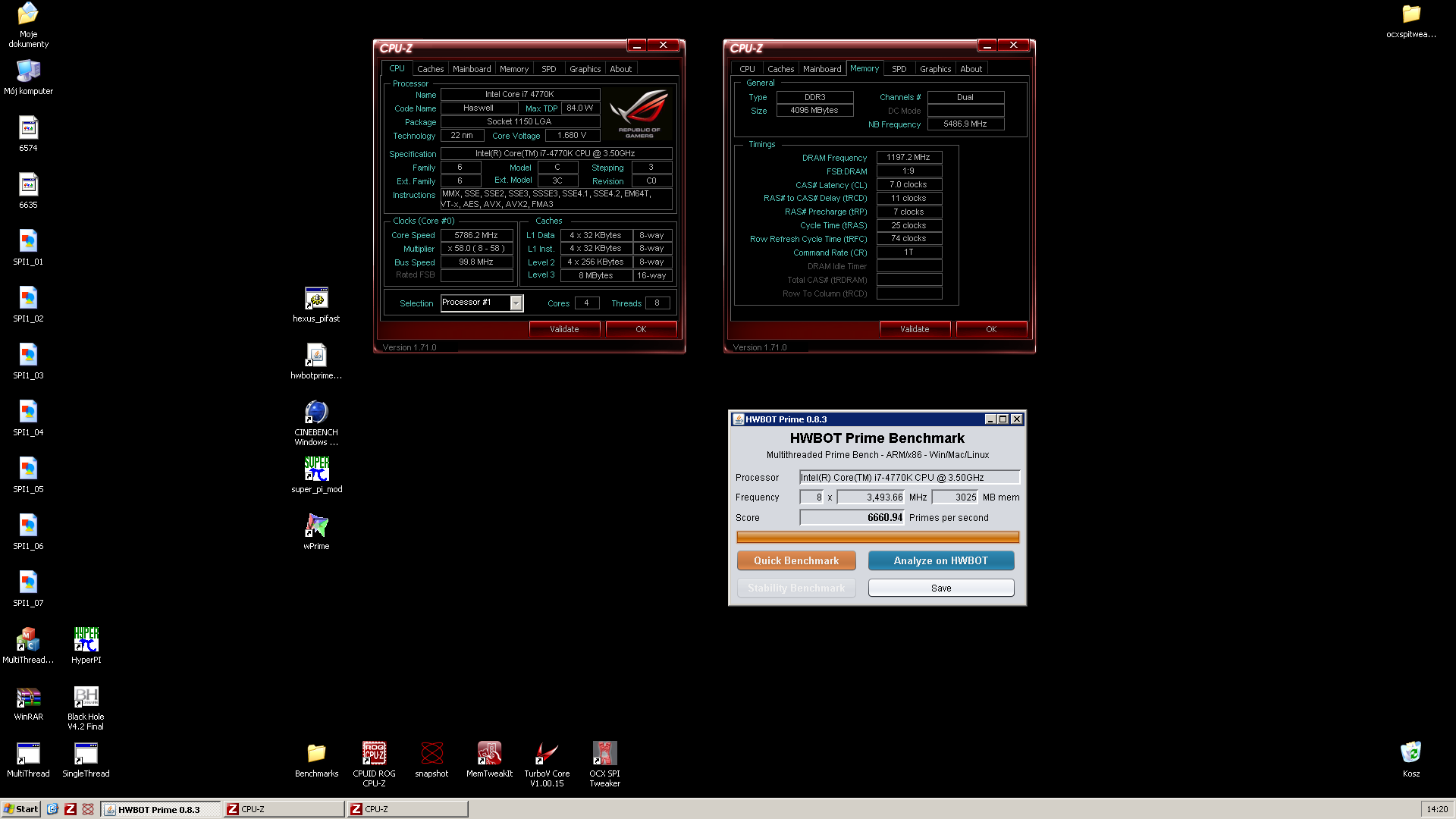This screenshot has width=1456, height=819.
Task: Click Validate in Memory CPU-Z window
Action: (915, 329)
